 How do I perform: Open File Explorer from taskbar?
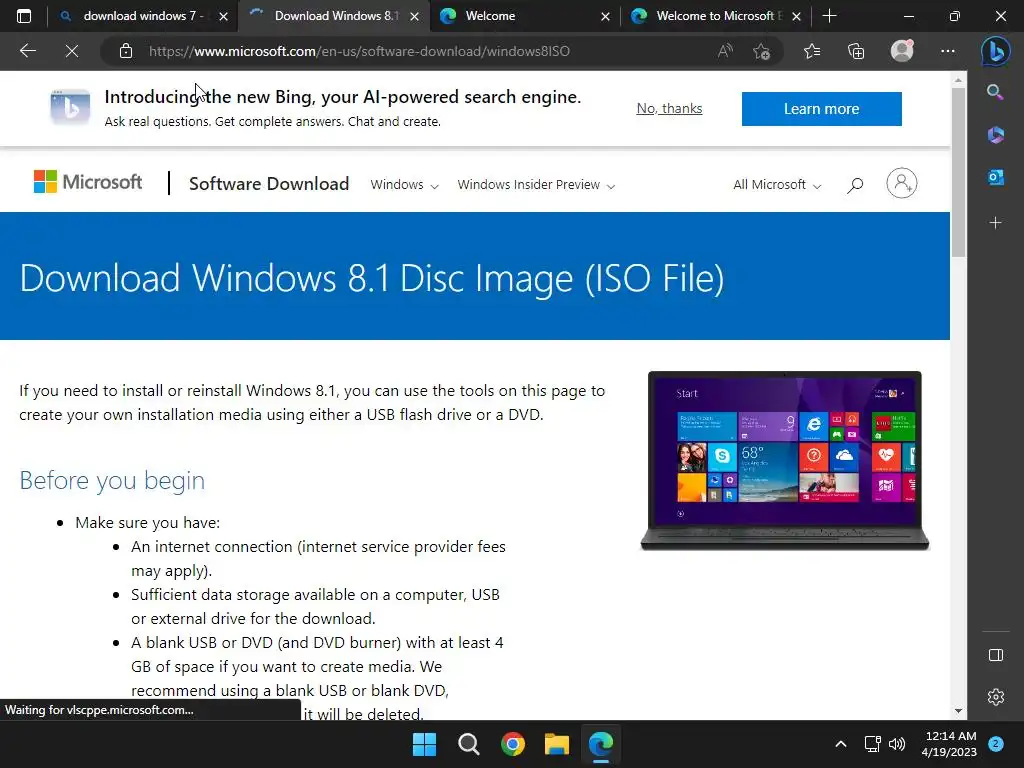click(x=556, y=744)
